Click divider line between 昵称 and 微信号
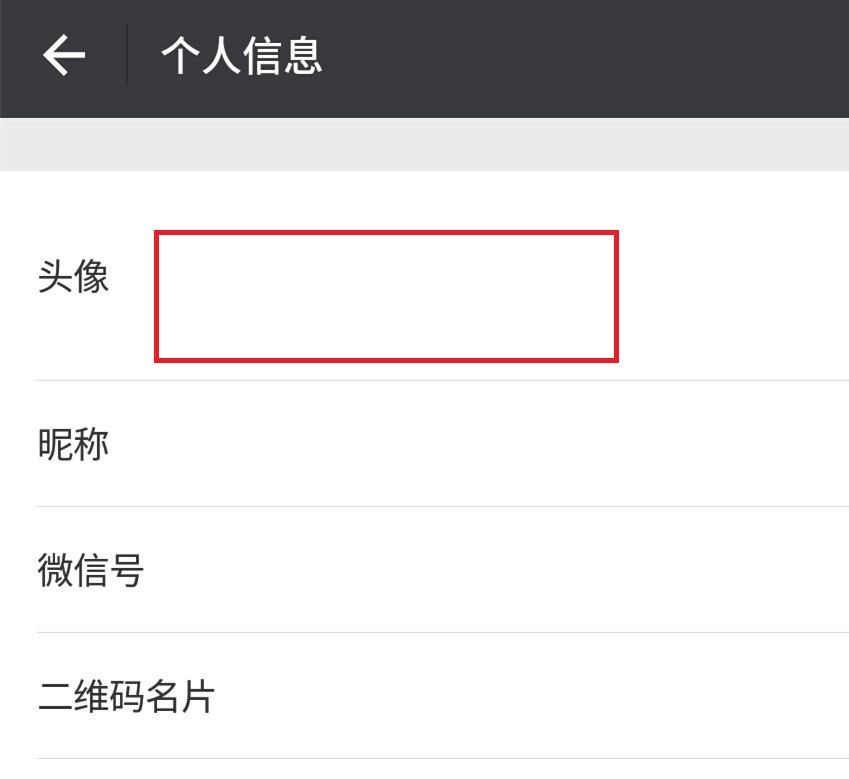 point(443,507)
